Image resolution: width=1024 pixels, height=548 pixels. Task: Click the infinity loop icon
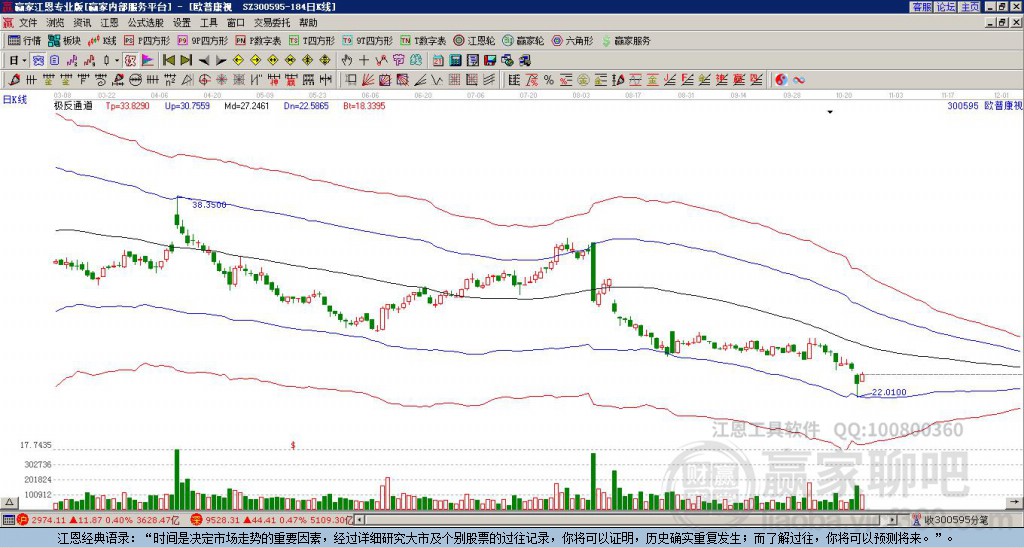point(798,80)
